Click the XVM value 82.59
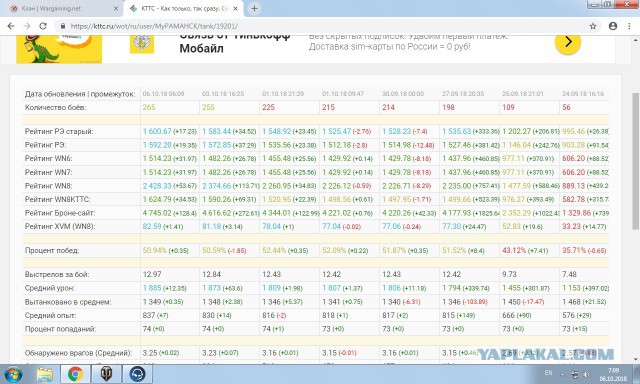This screenshot has height=384, width=640. 152,226
